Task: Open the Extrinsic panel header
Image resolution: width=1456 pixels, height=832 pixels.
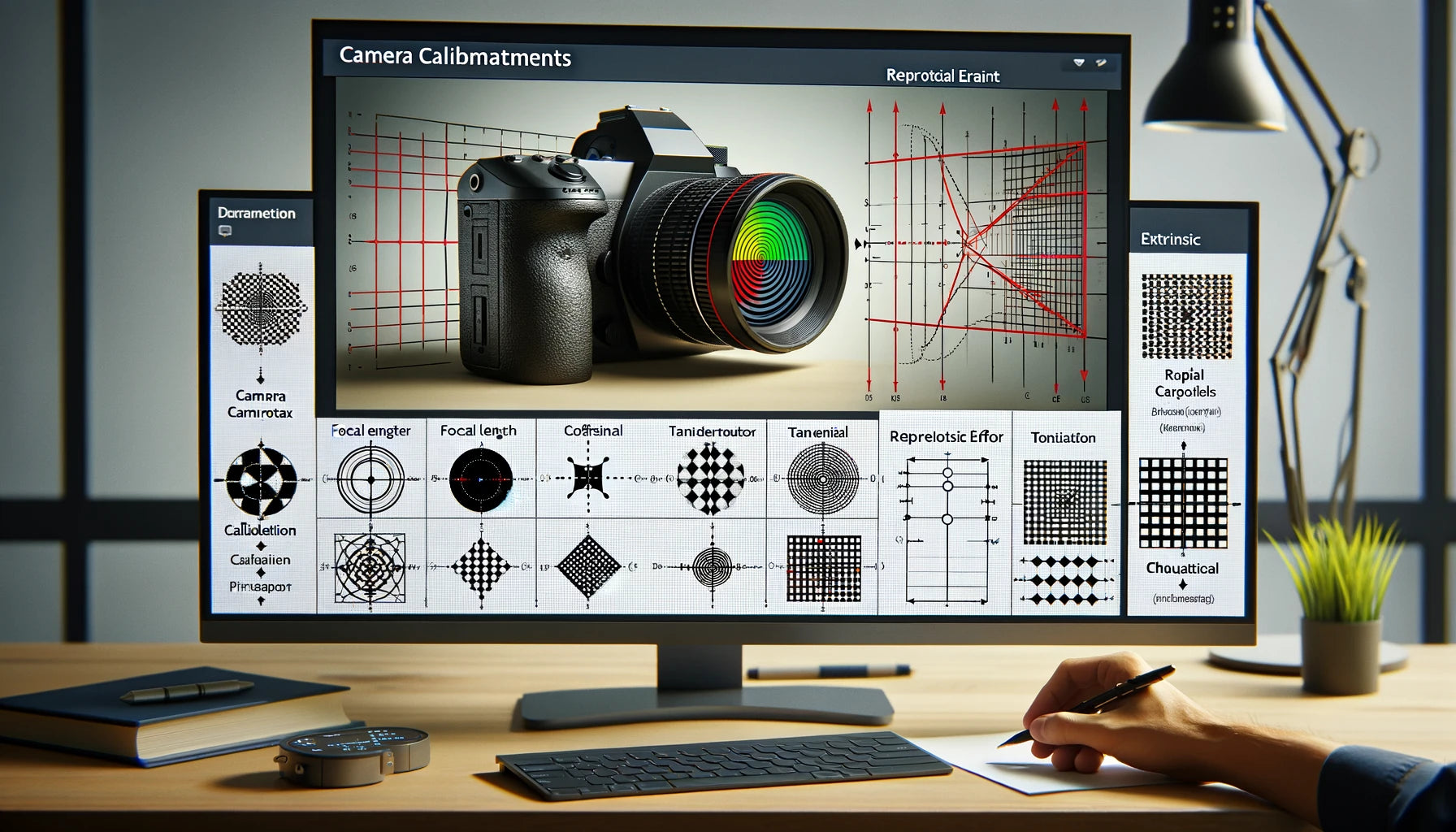Action: [1170, 239]
